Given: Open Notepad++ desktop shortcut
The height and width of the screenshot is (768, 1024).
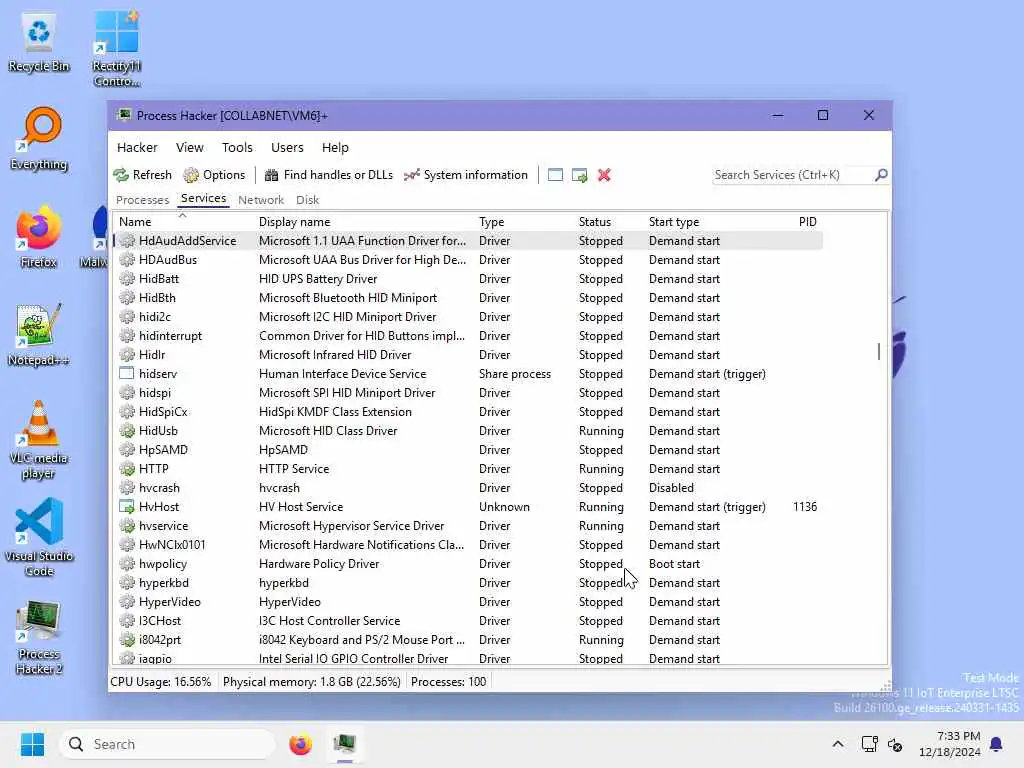Looking at the screenshot, I should point(39,335).
